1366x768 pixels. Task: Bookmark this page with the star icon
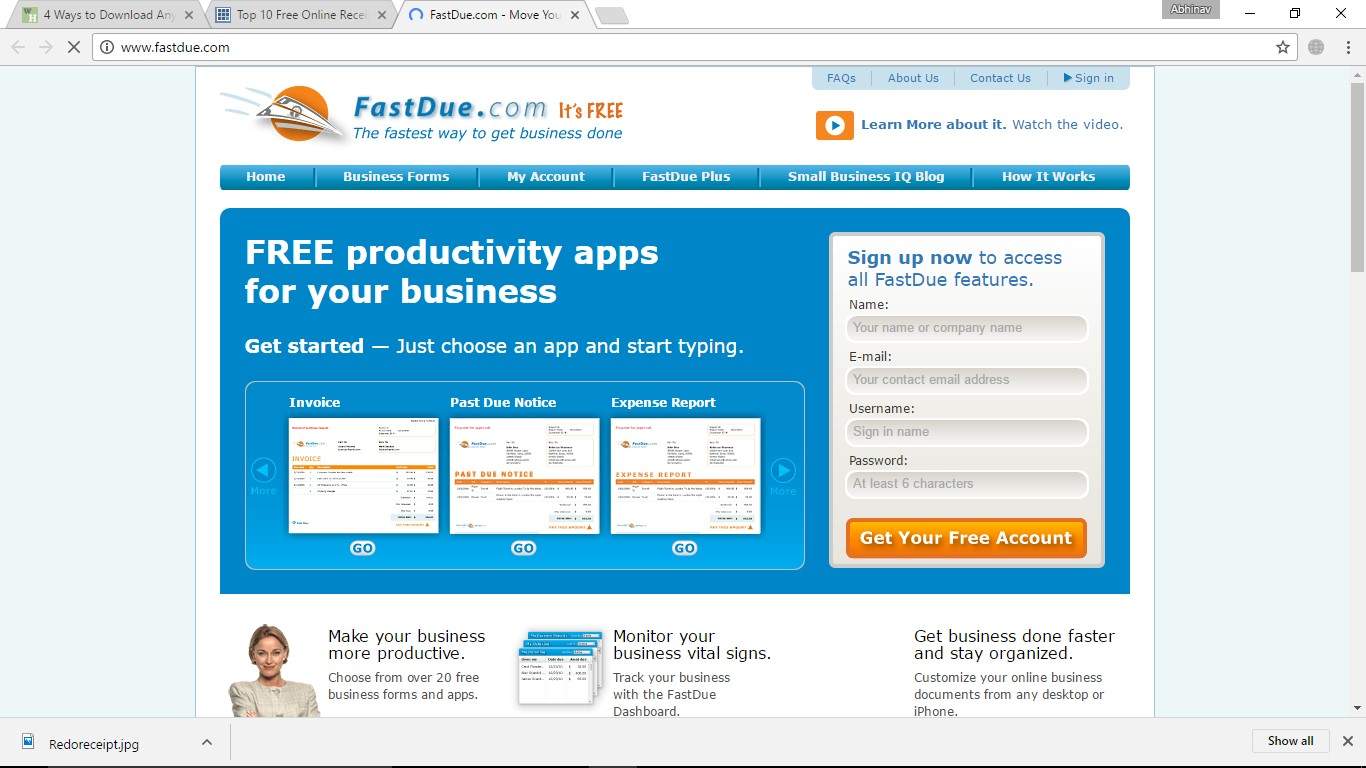coord(1283,47)
